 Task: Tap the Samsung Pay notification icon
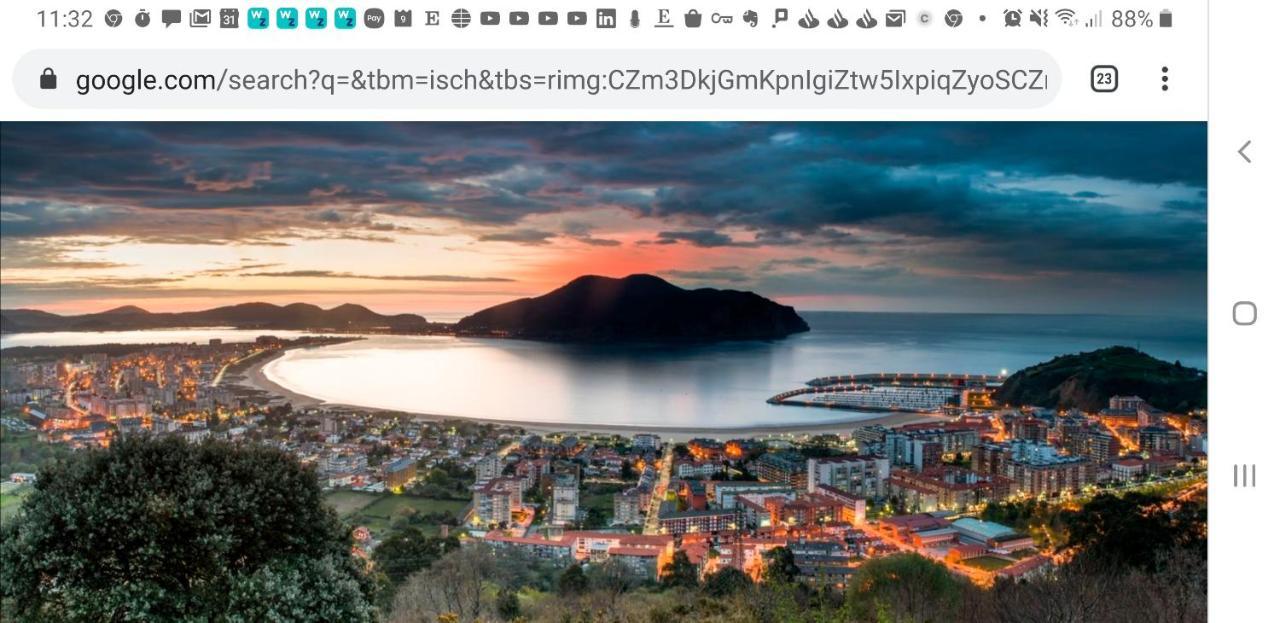coord(374,19)
